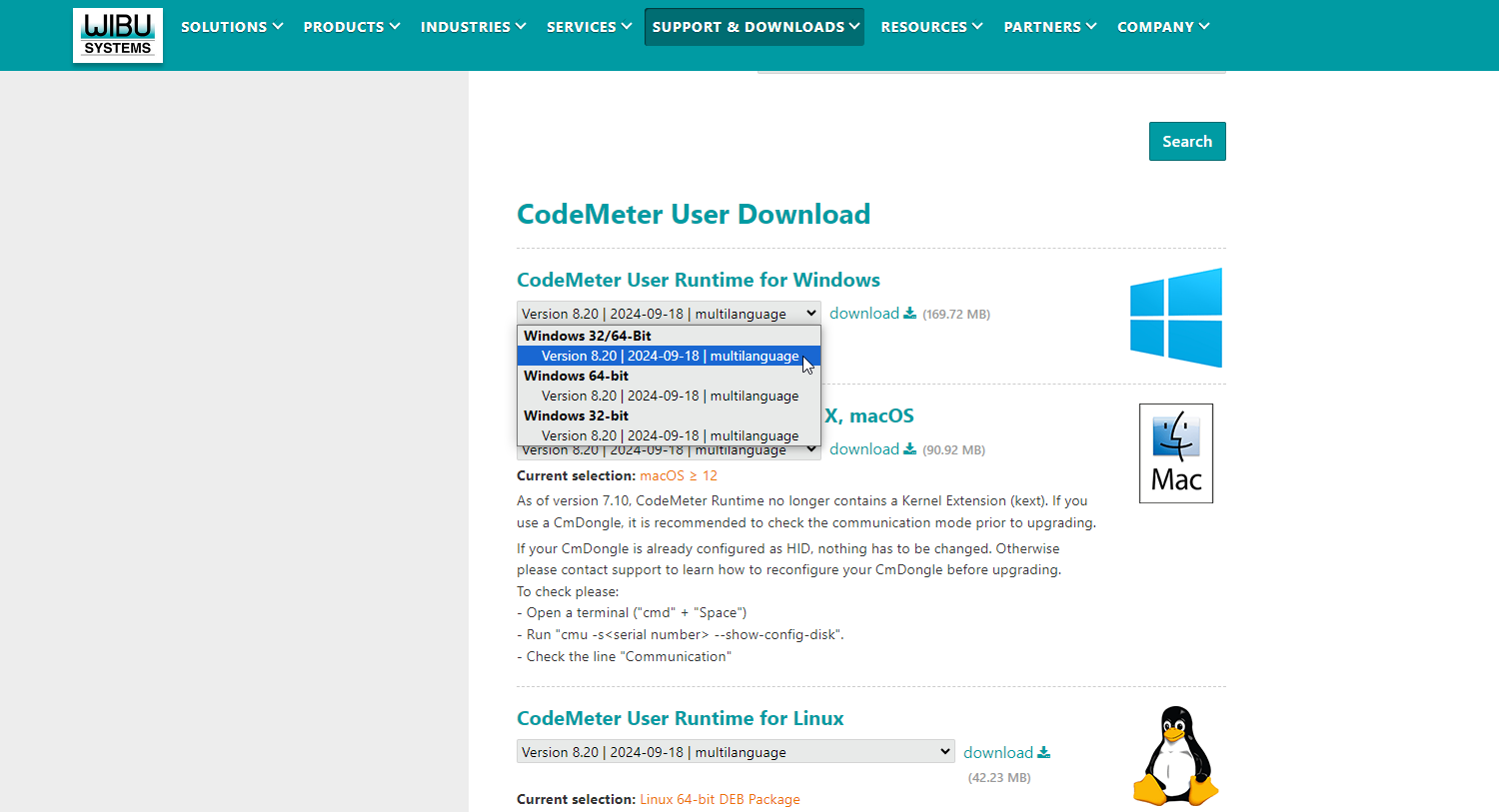Click download arrow icon for Linux runtime
This screenshot has height=812, width=1499.
point(1044,753)
